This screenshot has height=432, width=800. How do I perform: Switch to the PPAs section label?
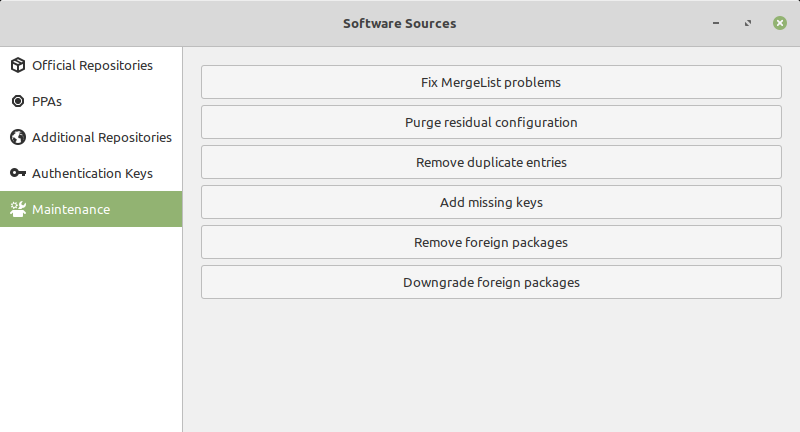[48, 101]
